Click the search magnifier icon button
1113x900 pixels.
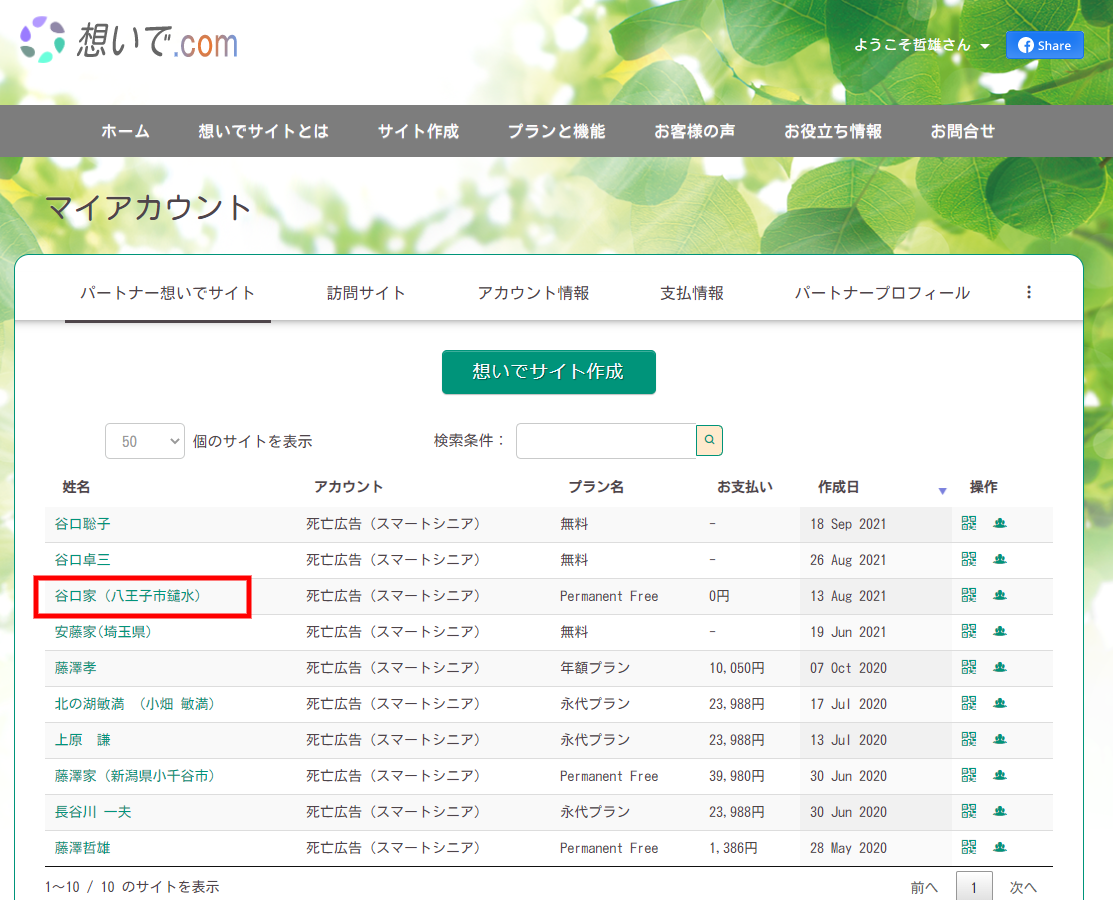pyautogui.click(x=709, y=440)
